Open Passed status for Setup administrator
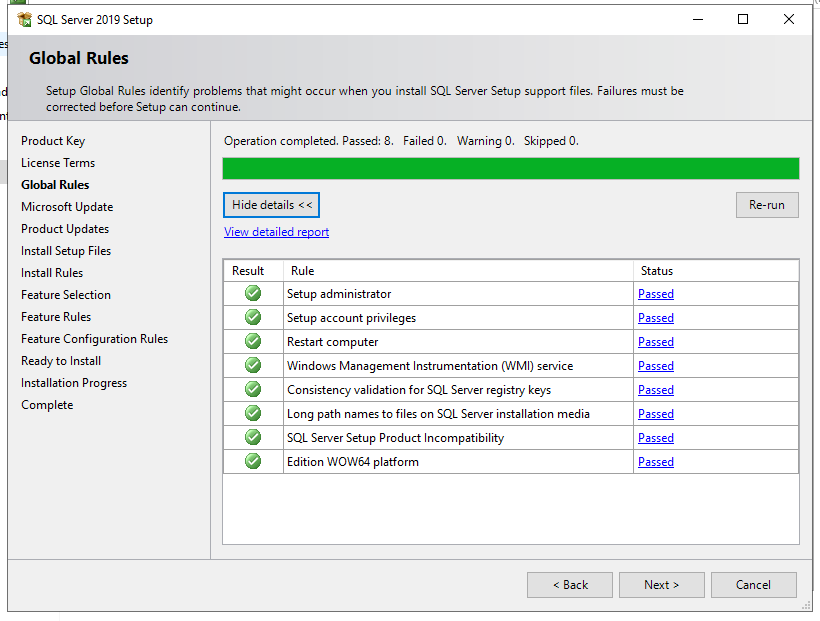This screenshot has height=621, width=820. click(x=656, y=294)
